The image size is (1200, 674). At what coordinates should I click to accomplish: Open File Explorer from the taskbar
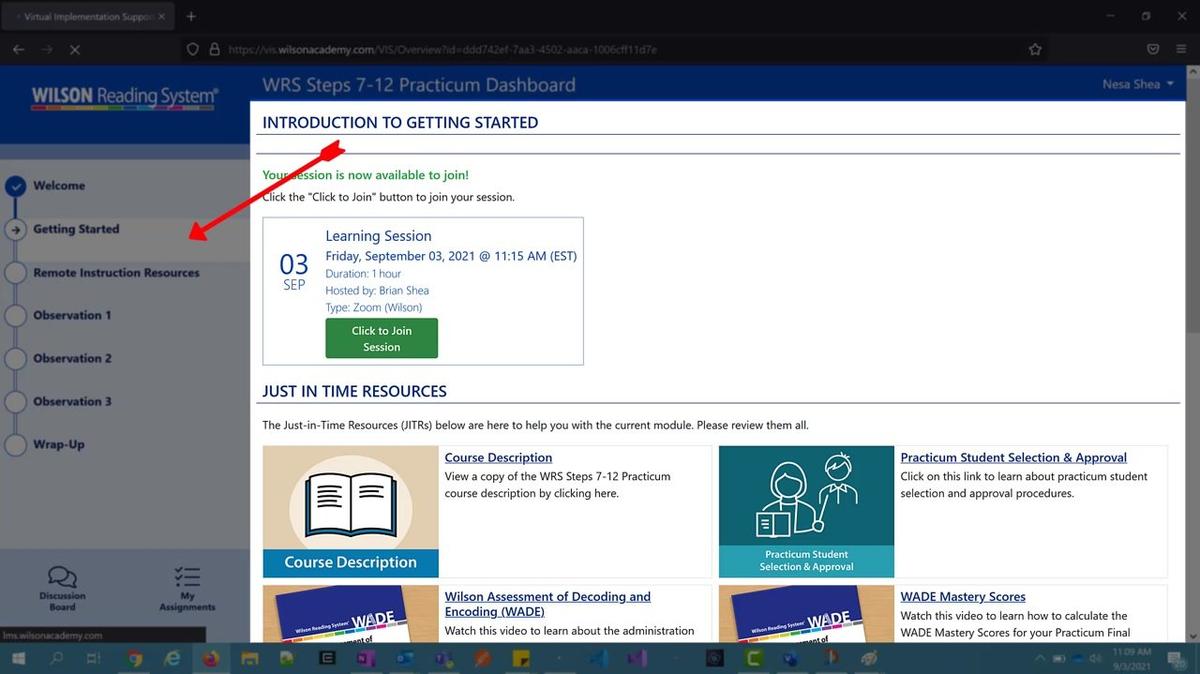pyautogui.click(x=249, y=658)
